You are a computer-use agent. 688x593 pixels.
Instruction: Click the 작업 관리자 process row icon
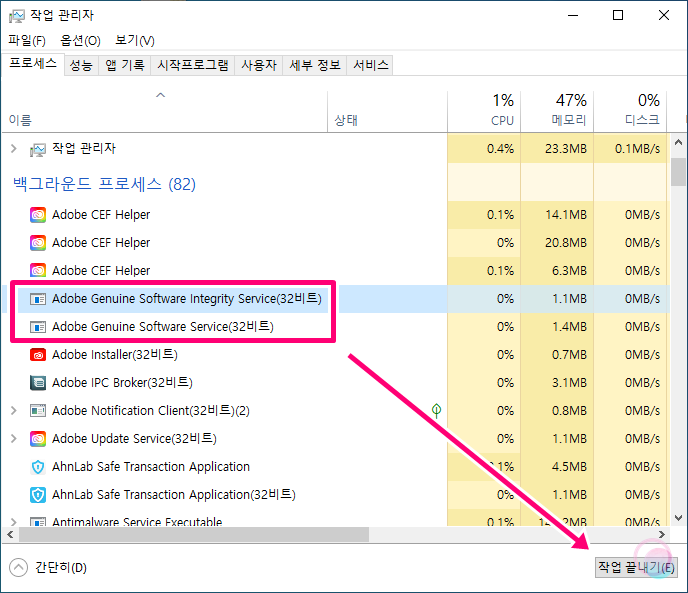[x=38, y=149]
